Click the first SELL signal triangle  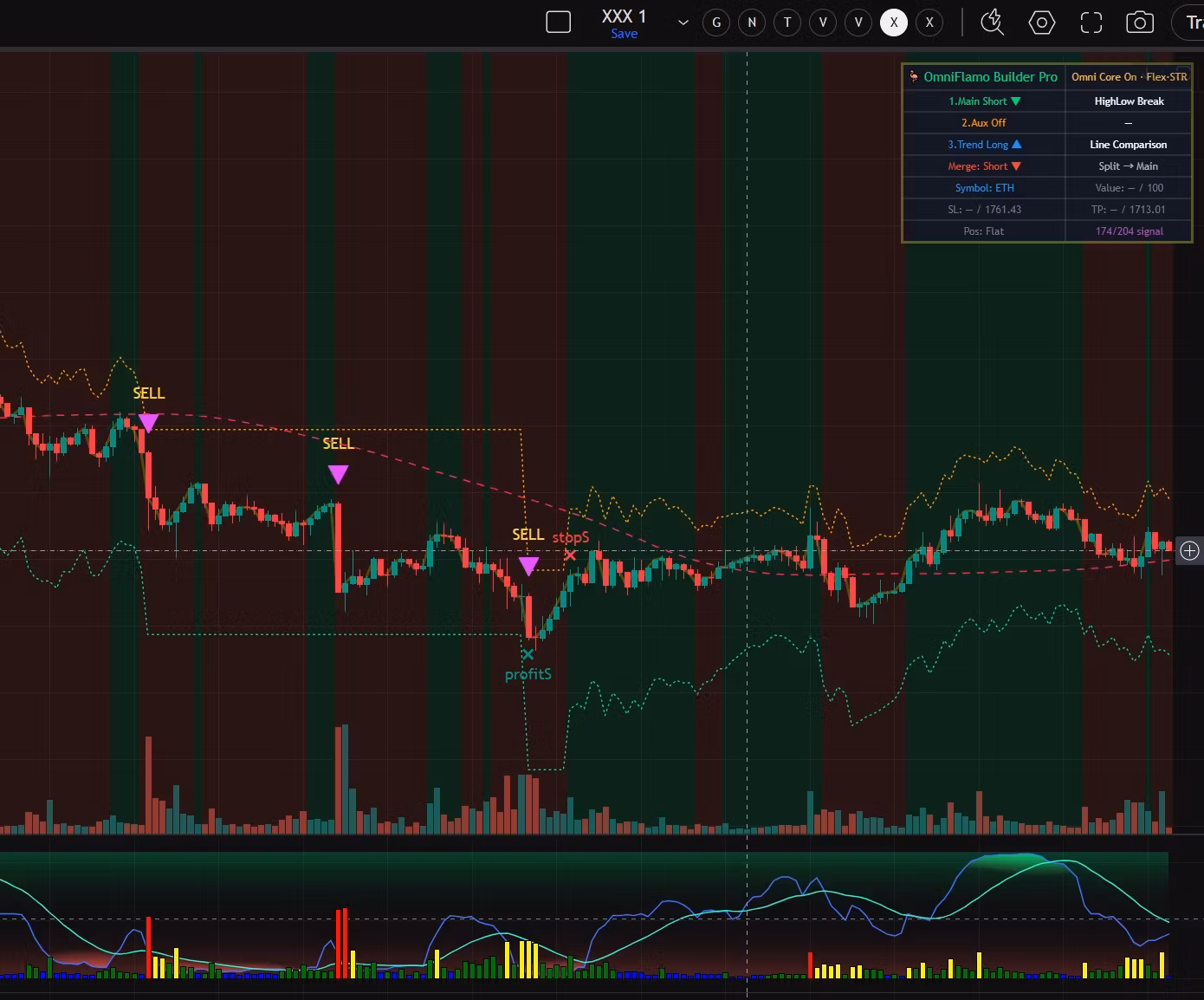(148, 423)
